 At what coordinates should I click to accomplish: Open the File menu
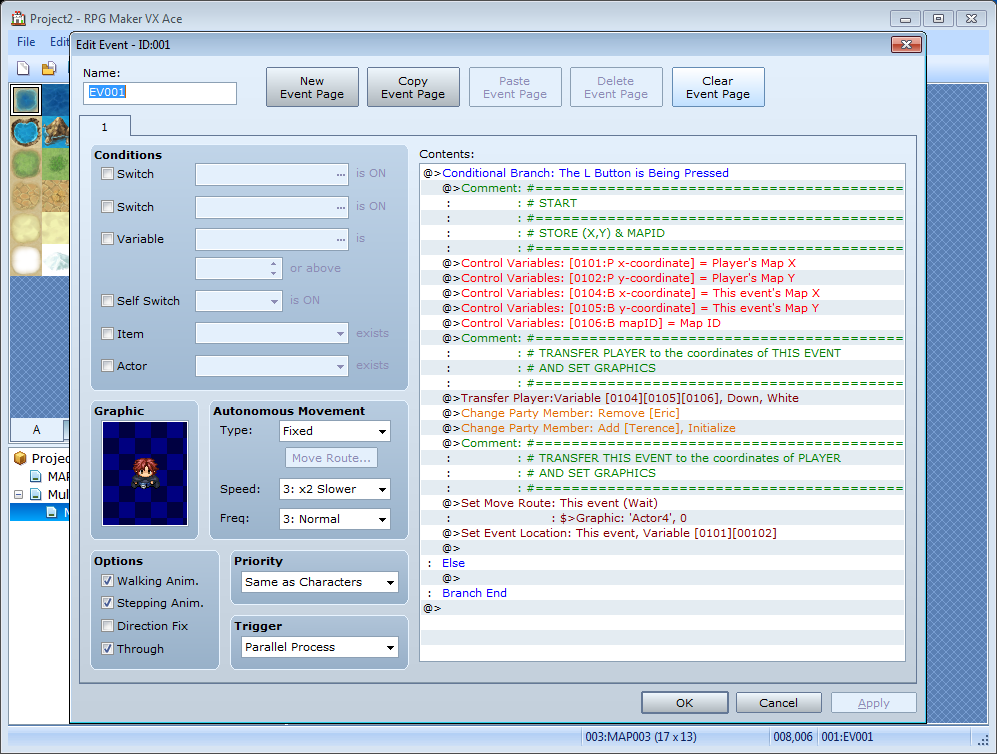[x=26, y=42]
